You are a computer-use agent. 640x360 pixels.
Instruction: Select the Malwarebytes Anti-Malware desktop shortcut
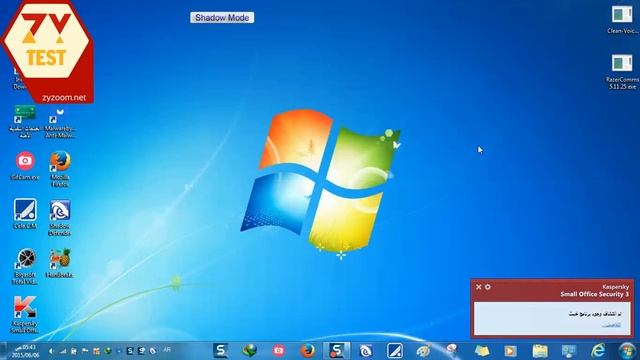(60, 122)
